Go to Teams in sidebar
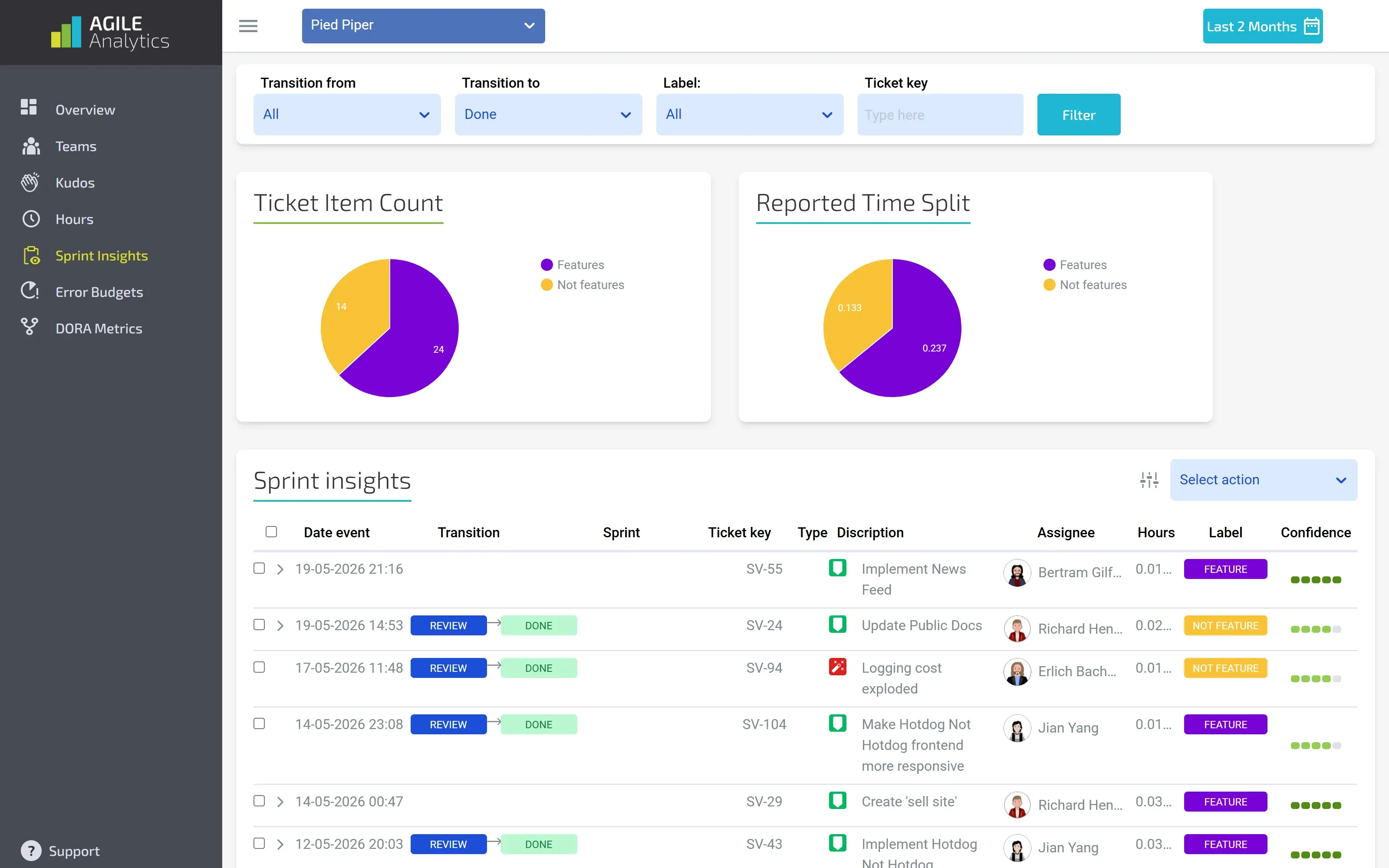Viewport: 1389px width, 868px height. point(76,146)
